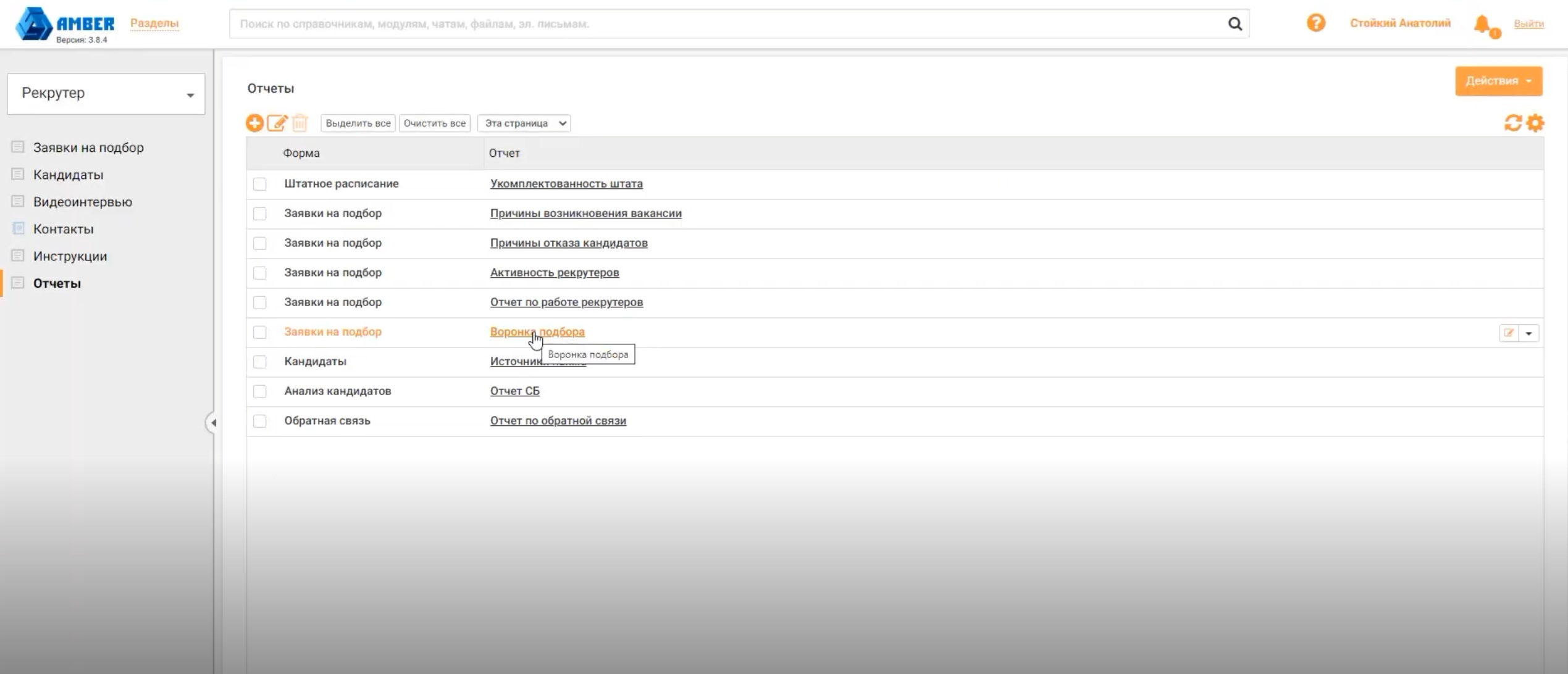Viewport: 1568px width, 674px height.
Task: Click icon beside Заявки на подбор in sidebar
Action: pos(18,147)
